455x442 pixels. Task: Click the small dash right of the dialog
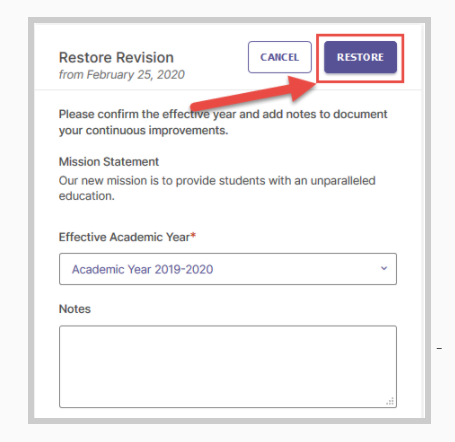[x=439, y=348]
